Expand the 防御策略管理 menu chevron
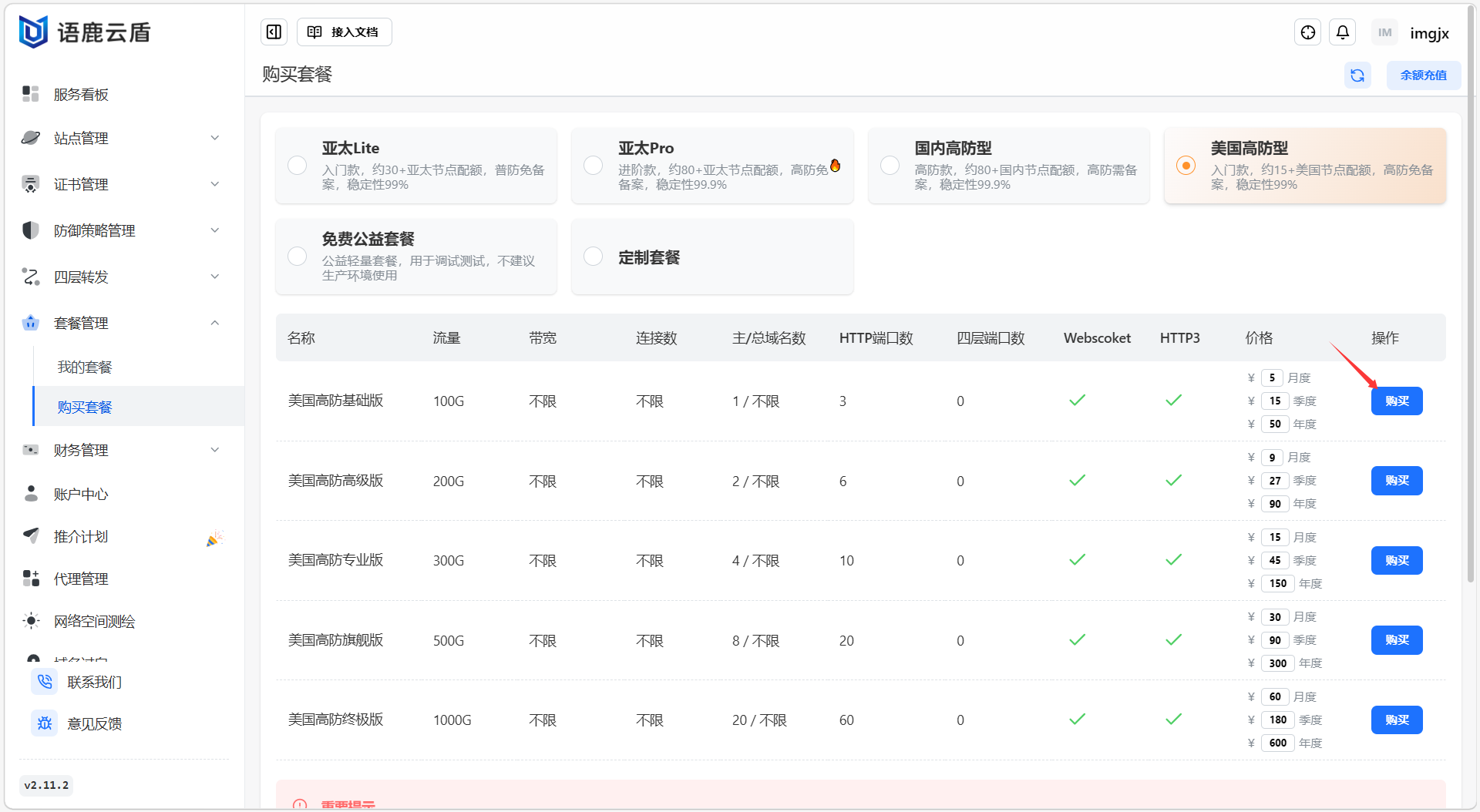 coord(215,230)
